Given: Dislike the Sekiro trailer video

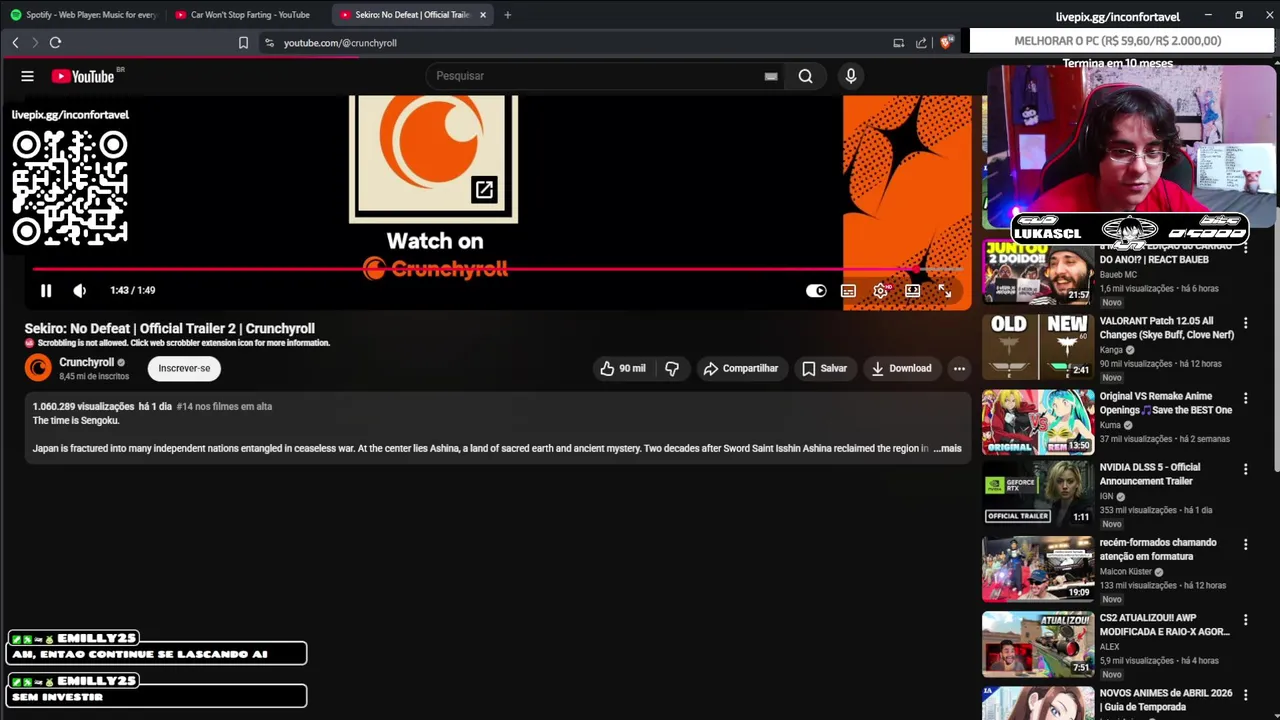Looking at the screenshot, I should (x=672, y=368).
